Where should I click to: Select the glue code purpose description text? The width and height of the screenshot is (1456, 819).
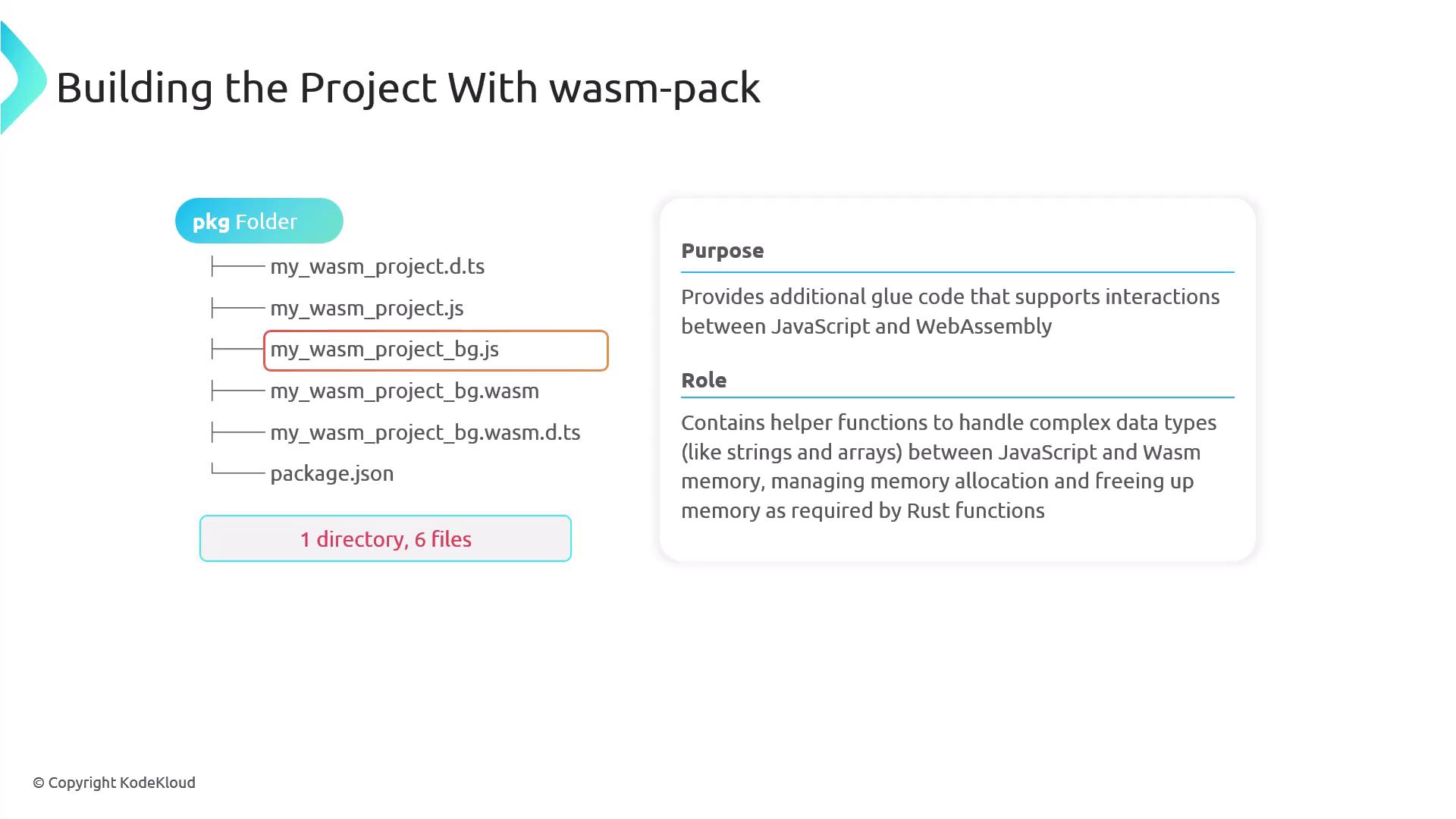949,311
